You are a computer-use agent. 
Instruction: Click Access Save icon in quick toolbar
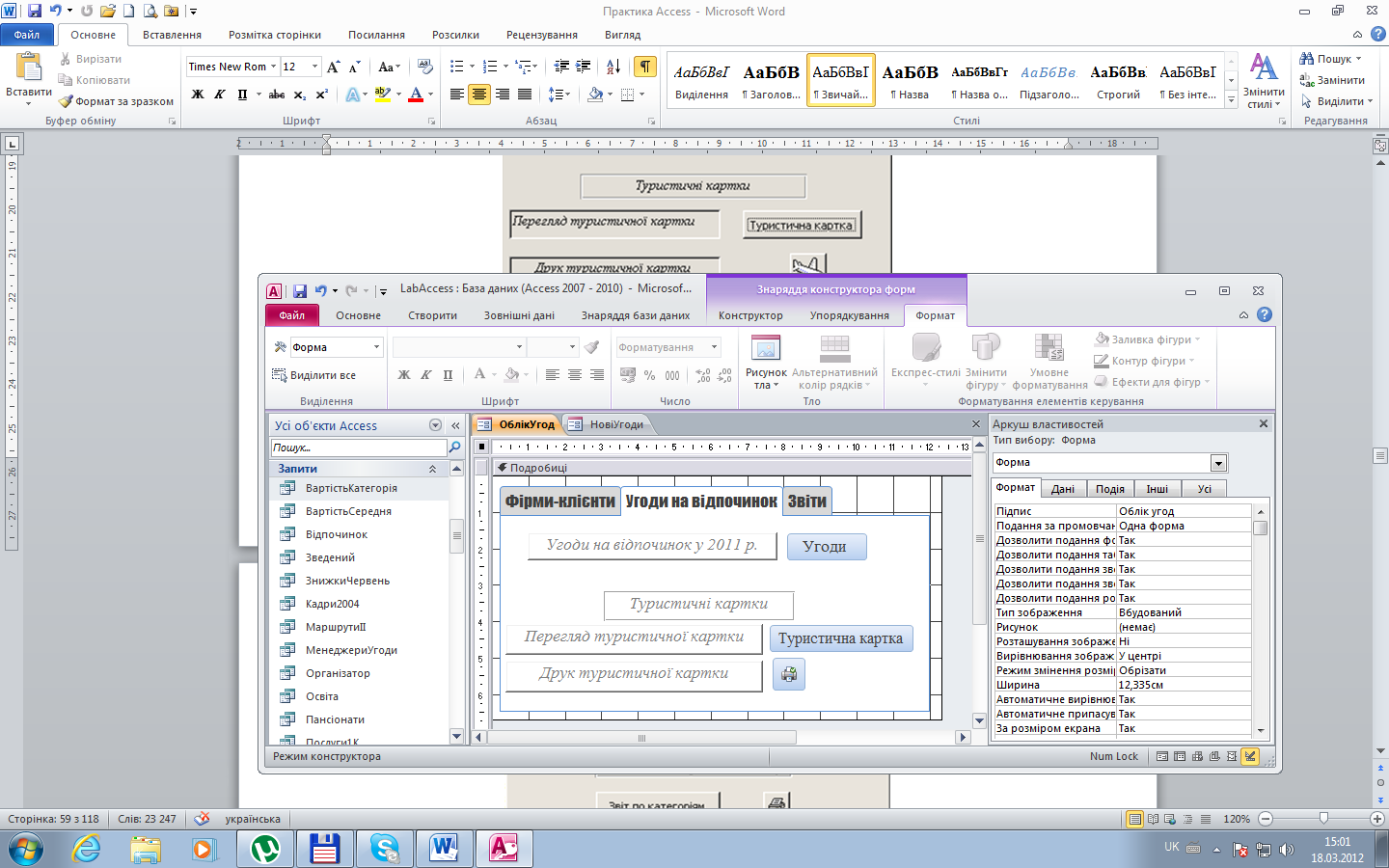pyautogui.click(x=300, y=290)
